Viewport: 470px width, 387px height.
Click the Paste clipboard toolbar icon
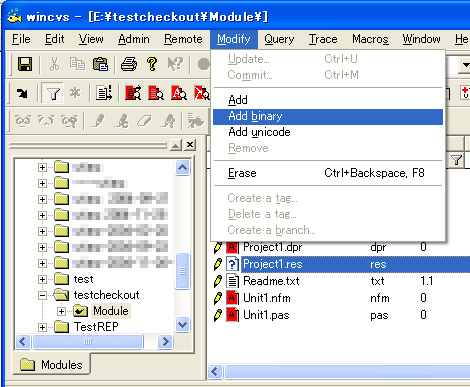click(100, 64)
